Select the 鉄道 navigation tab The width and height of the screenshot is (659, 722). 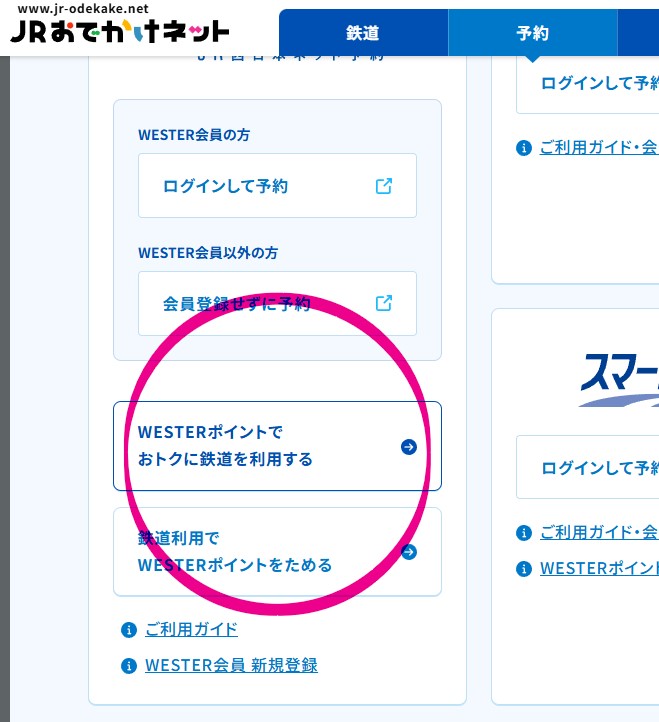pos(363,33)
